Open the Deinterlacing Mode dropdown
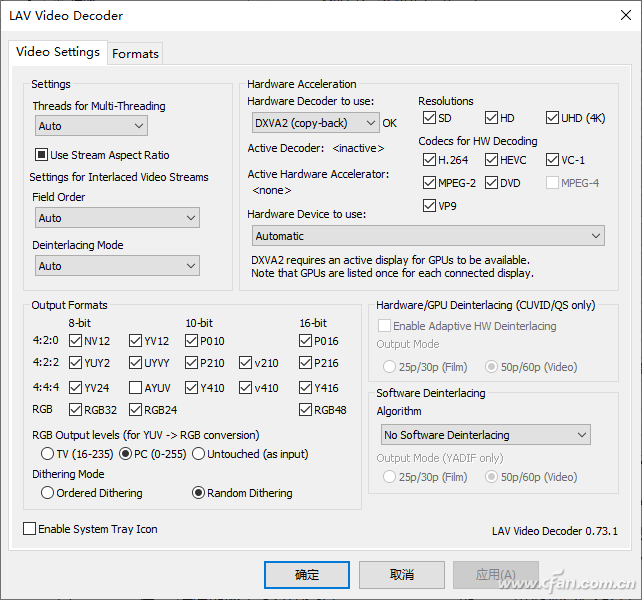642x600 pixels. pos(117,266)
